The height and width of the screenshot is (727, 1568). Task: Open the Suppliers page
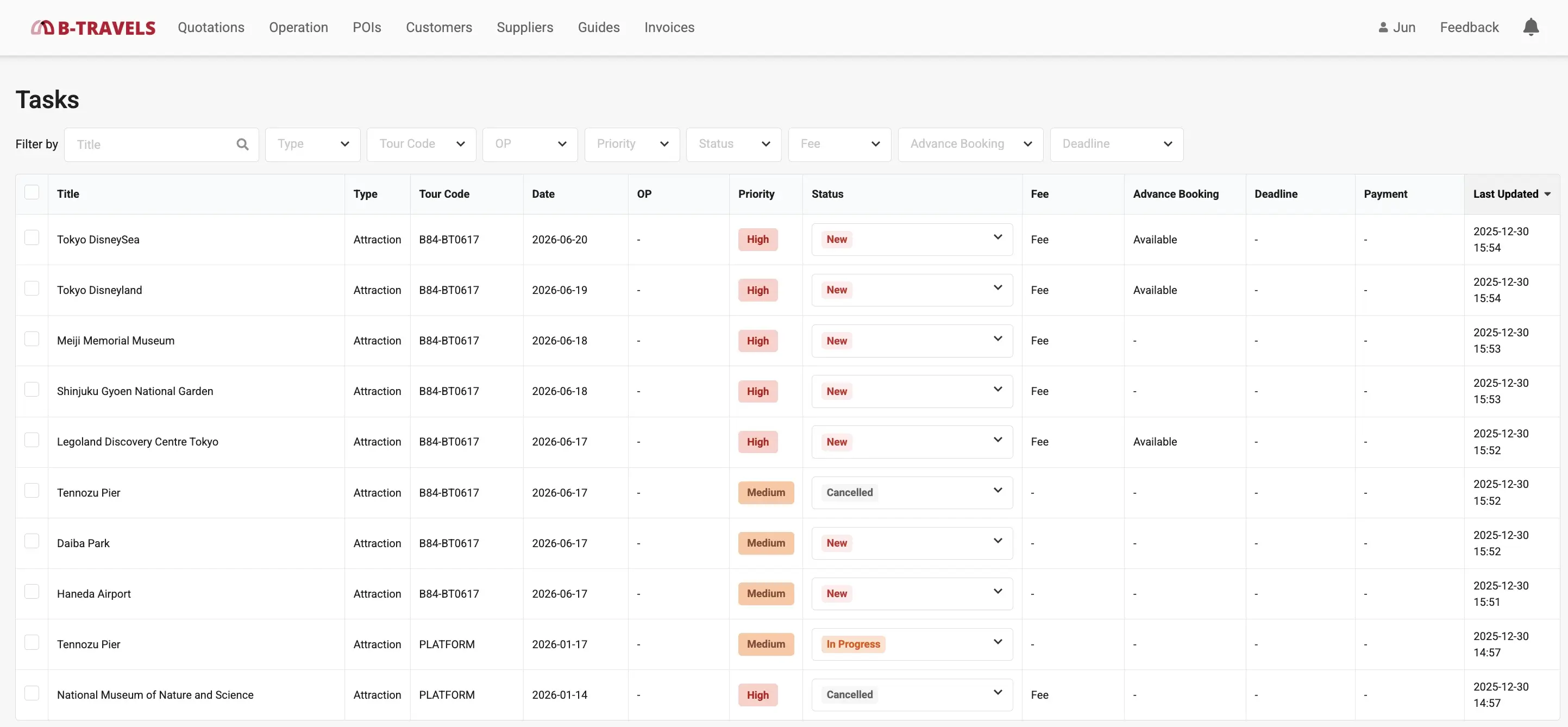point(525,27)
